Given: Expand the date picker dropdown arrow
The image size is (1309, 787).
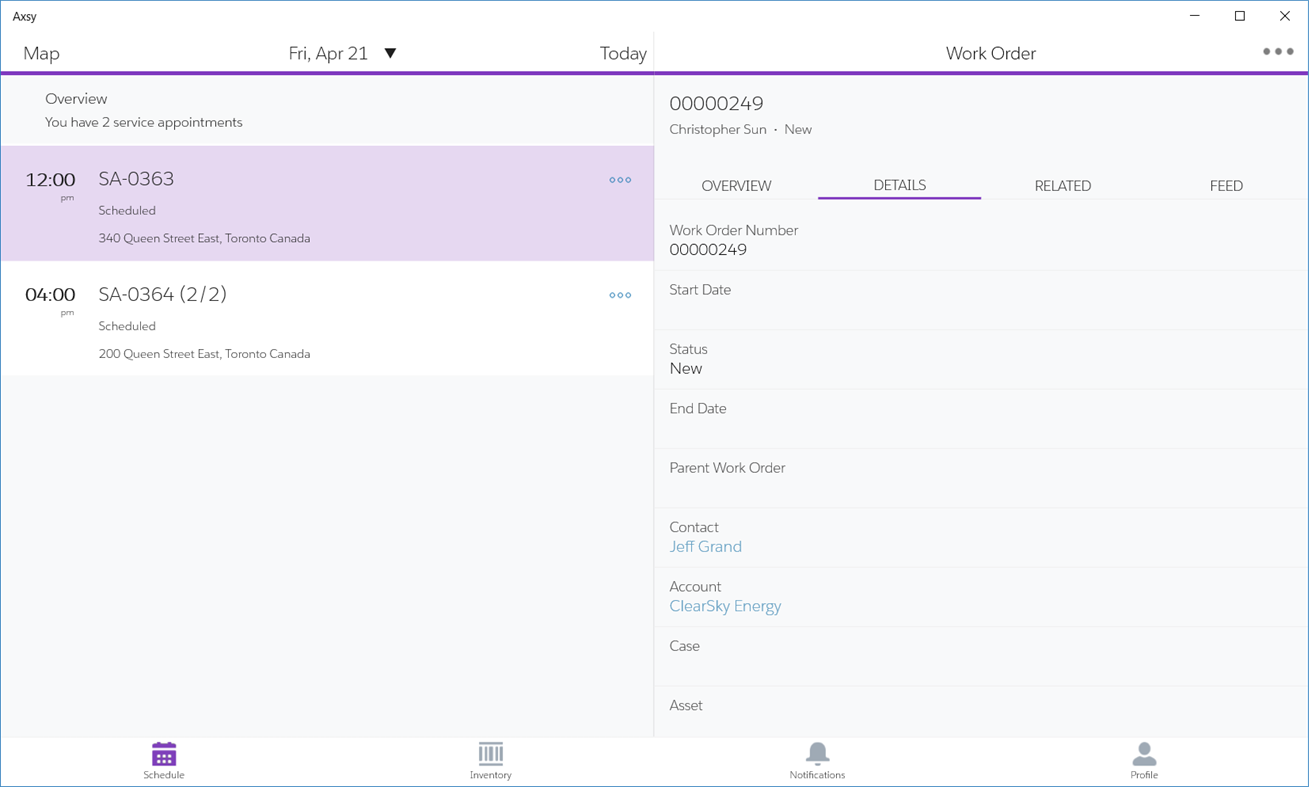Looking at the screenshot, I should click(390, 52).
